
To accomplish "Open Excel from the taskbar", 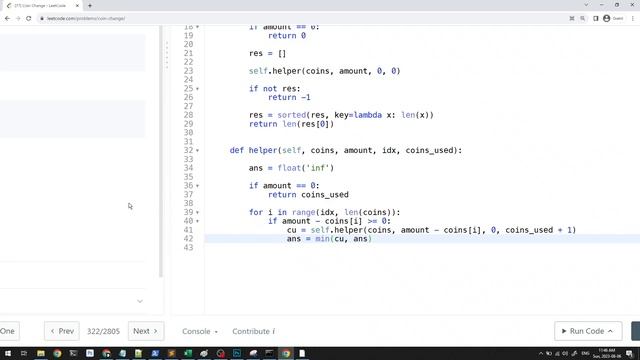I will [x=188, y=353].
